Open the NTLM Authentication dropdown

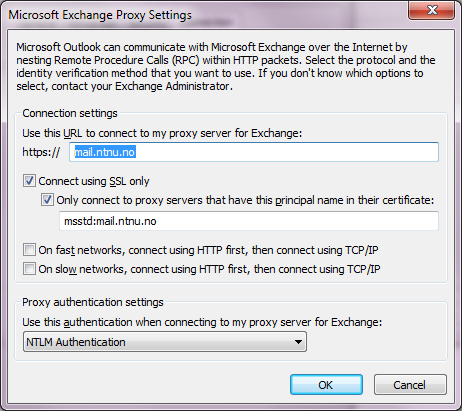point(165,342)
